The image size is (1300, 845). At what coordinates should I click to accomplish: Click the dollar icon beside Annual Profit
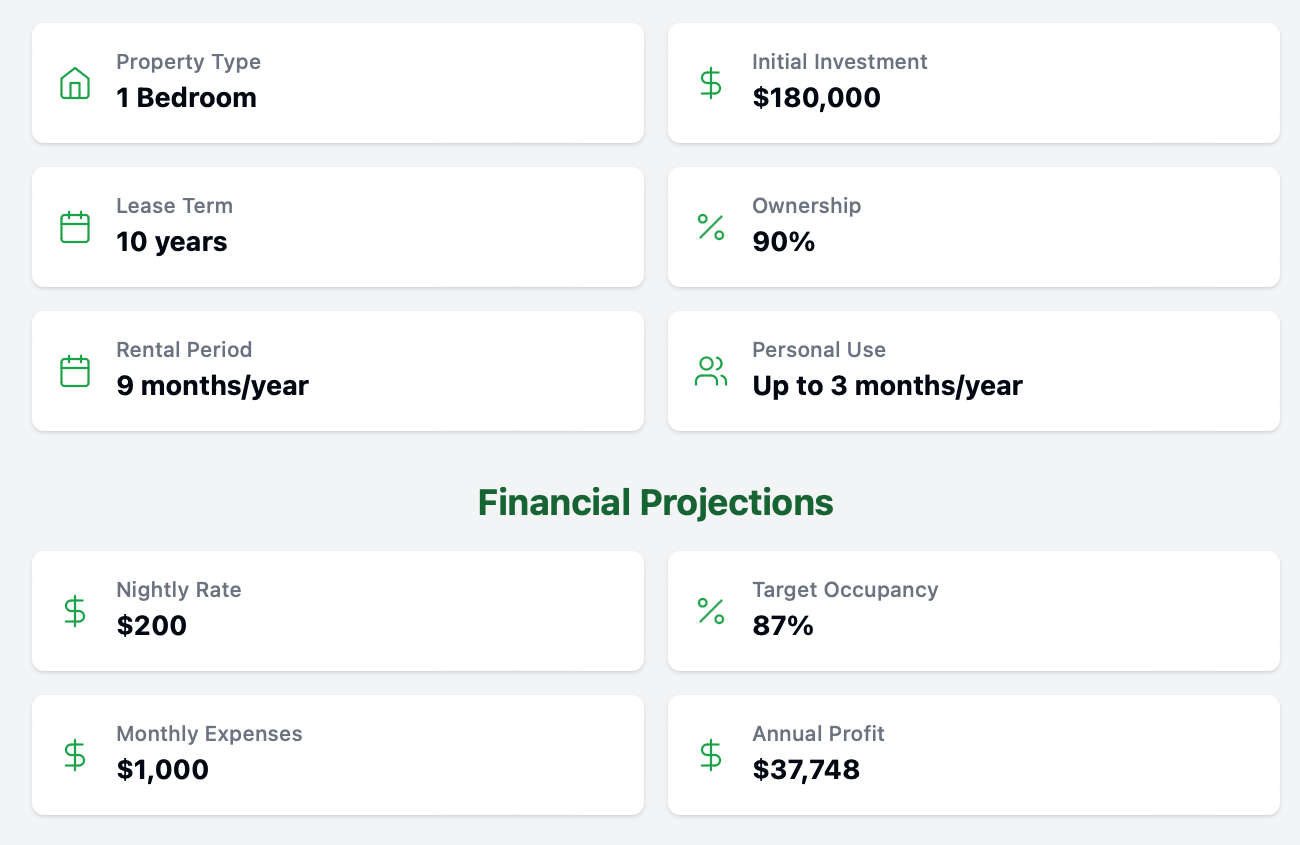pos(711,755)
